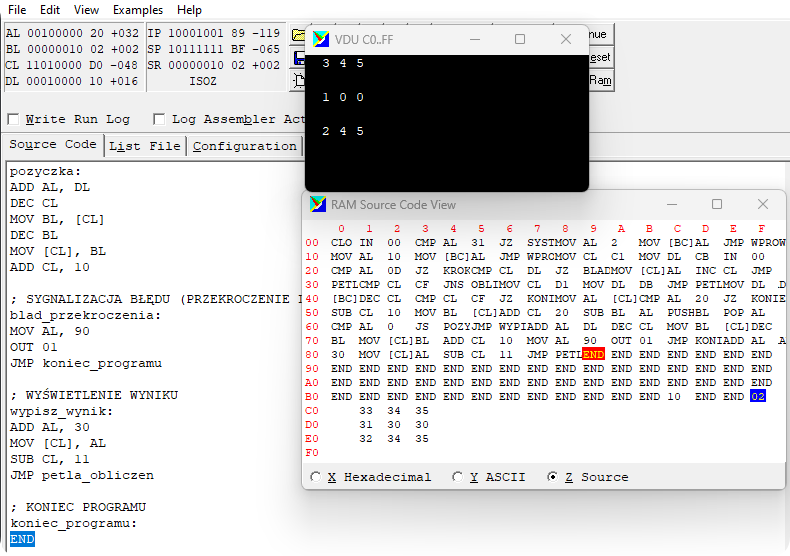Click the blue floppy-disk save icon
Image resolution: width=790 pixels, height=556 pixels.
coord(297,57)
